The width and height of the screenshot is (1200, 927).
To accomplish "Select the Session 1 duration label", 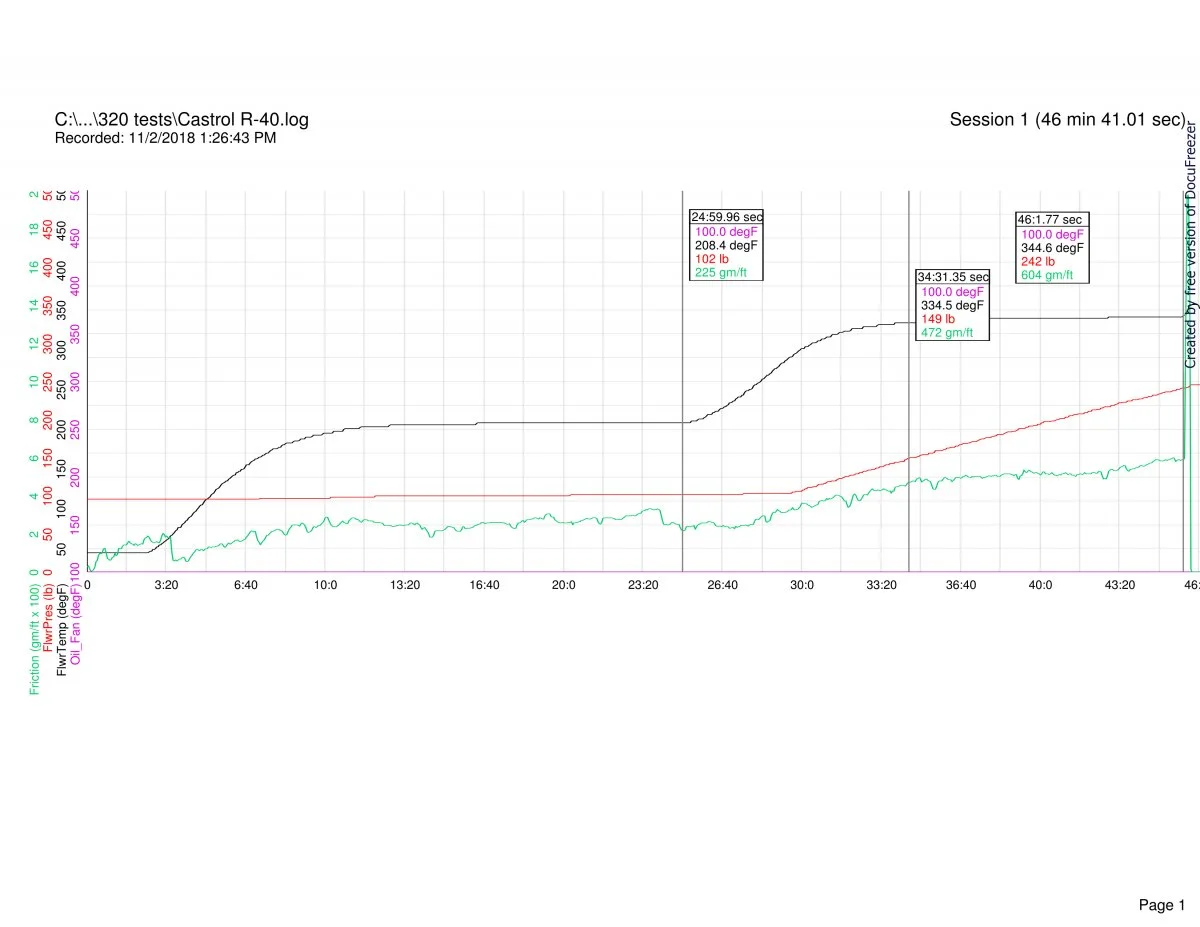I will (1067, 120).
